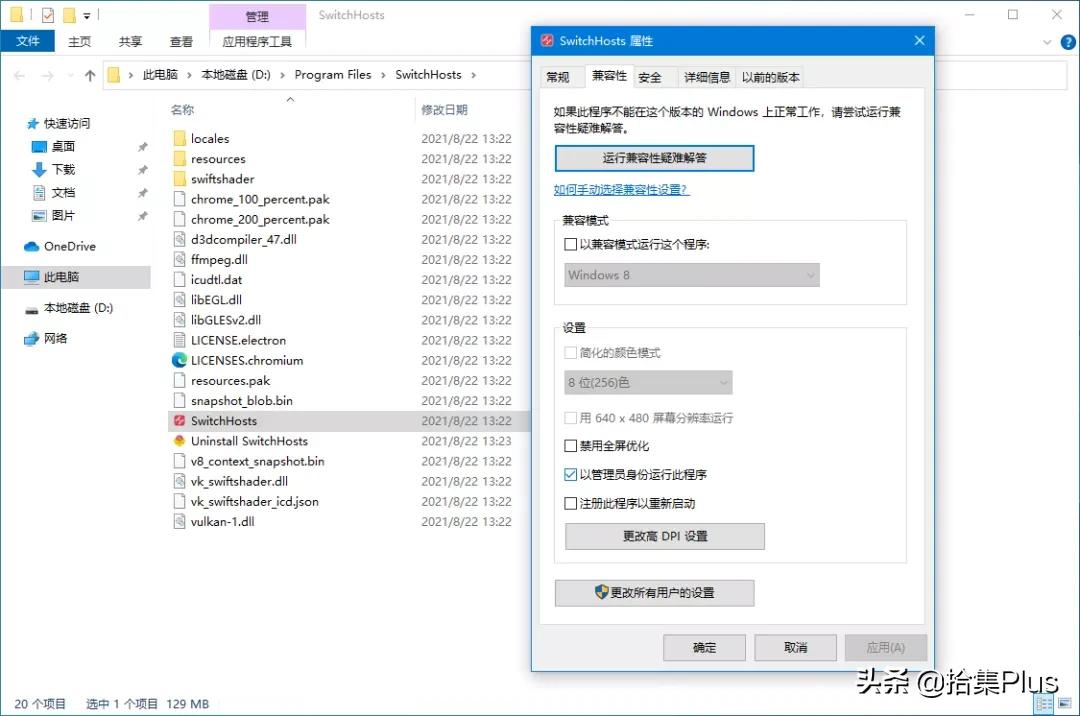Open the Windows 8 compatibility dropdown
The width and height of the screenshot is (1080, 716).
[x=692, y=275]
